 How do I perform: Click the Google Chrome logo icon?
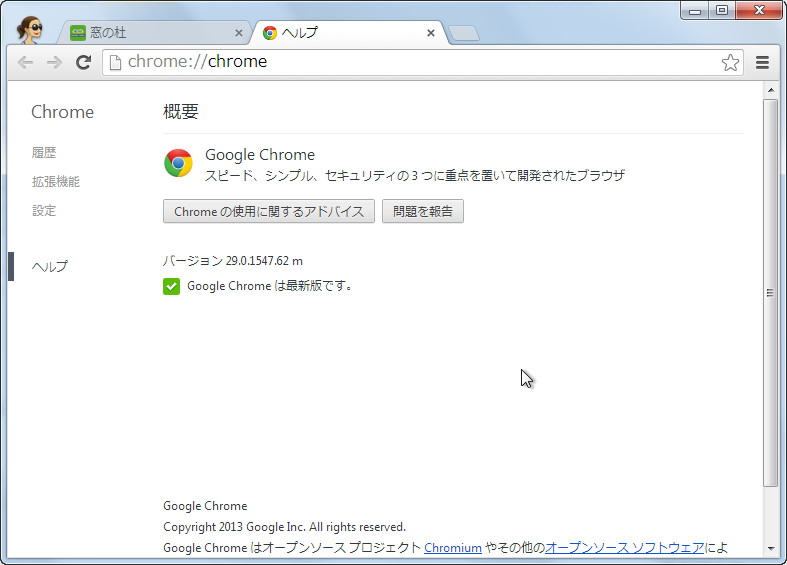[178, 163]
